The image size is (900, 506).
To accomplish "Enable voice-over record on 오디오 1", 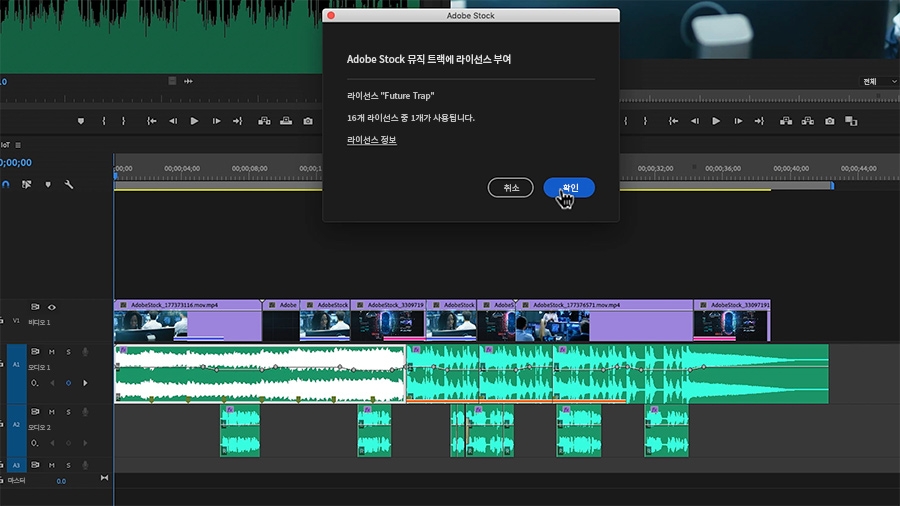I will click(85, 352).
